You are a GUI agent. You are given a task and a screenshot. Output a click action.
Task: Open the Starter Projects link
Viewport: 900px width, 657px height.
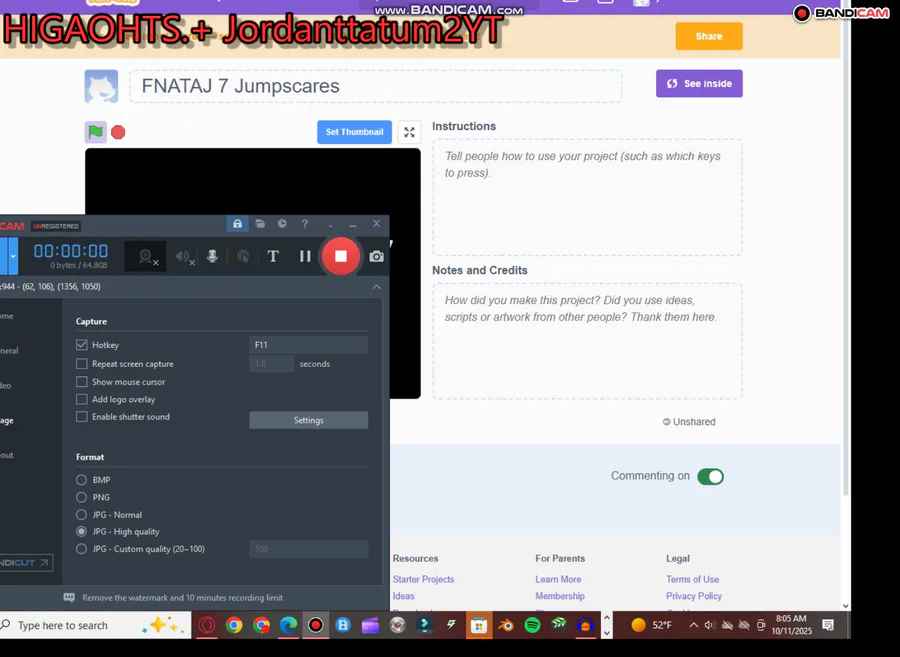tap(423, 579)
